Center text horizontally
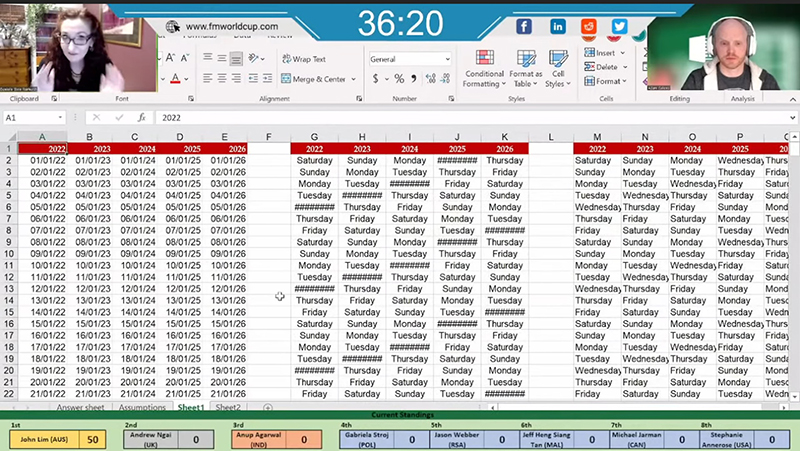This screenshot has width=800, height=451. (221, 78)
